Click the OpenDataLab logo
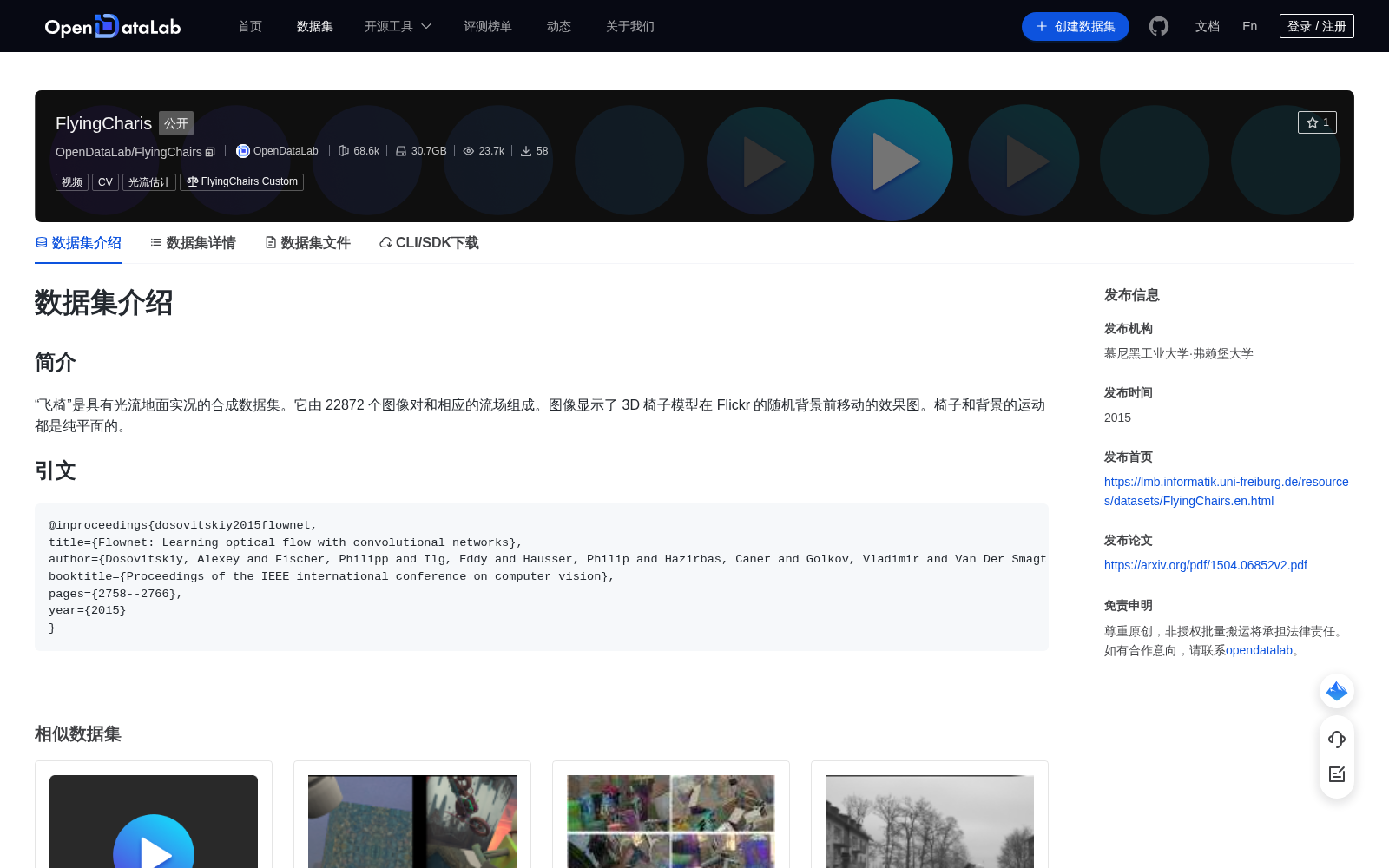1389x868 pixels. pos(113,26)
